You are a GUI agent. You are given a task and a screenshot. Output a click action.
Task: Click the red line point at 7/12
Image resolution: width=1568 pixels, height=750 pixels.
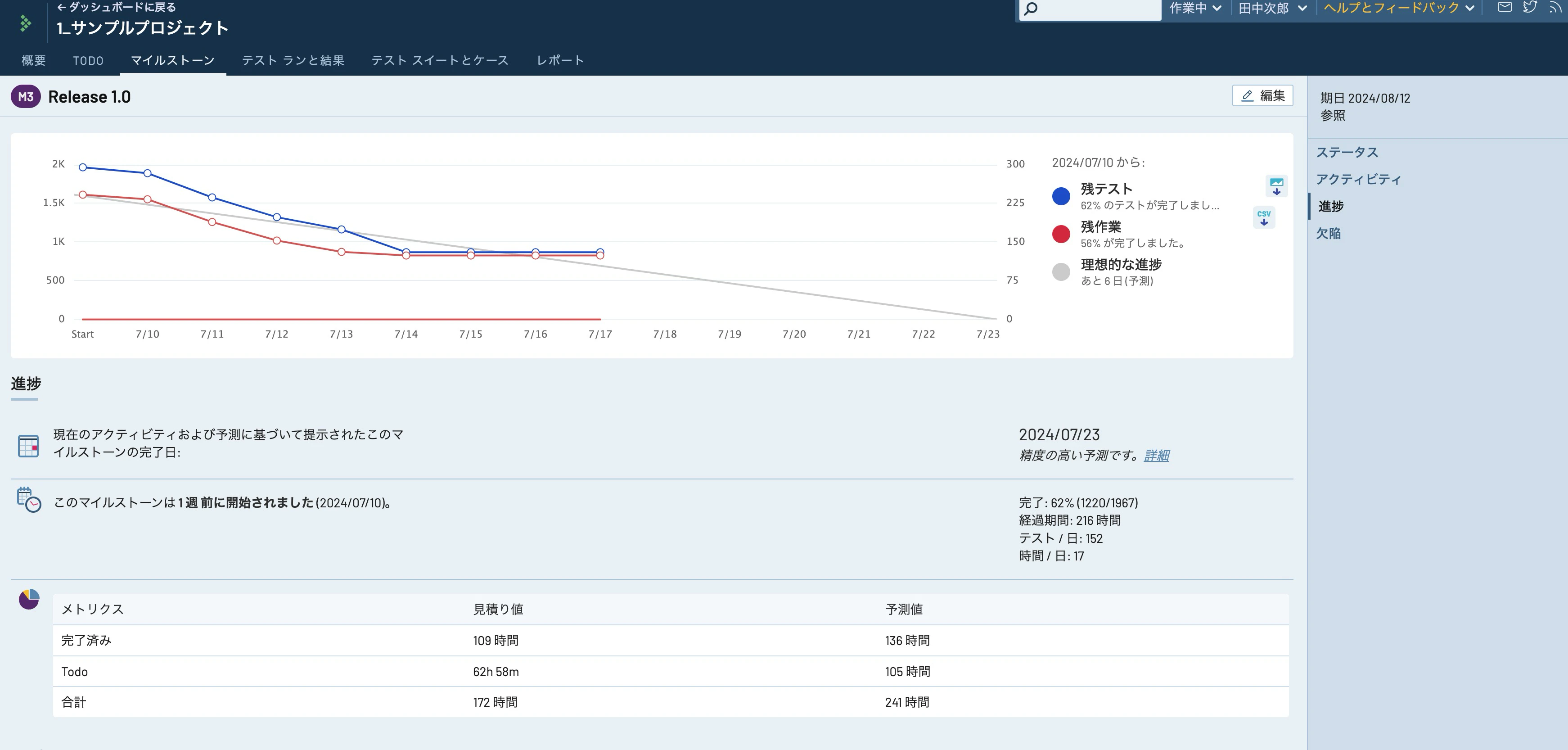tap(277, 240)
